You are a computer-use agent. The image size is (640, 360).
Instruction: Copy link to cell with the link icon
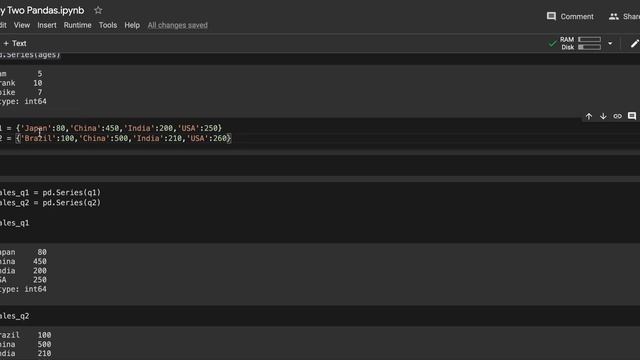point(617,116)
